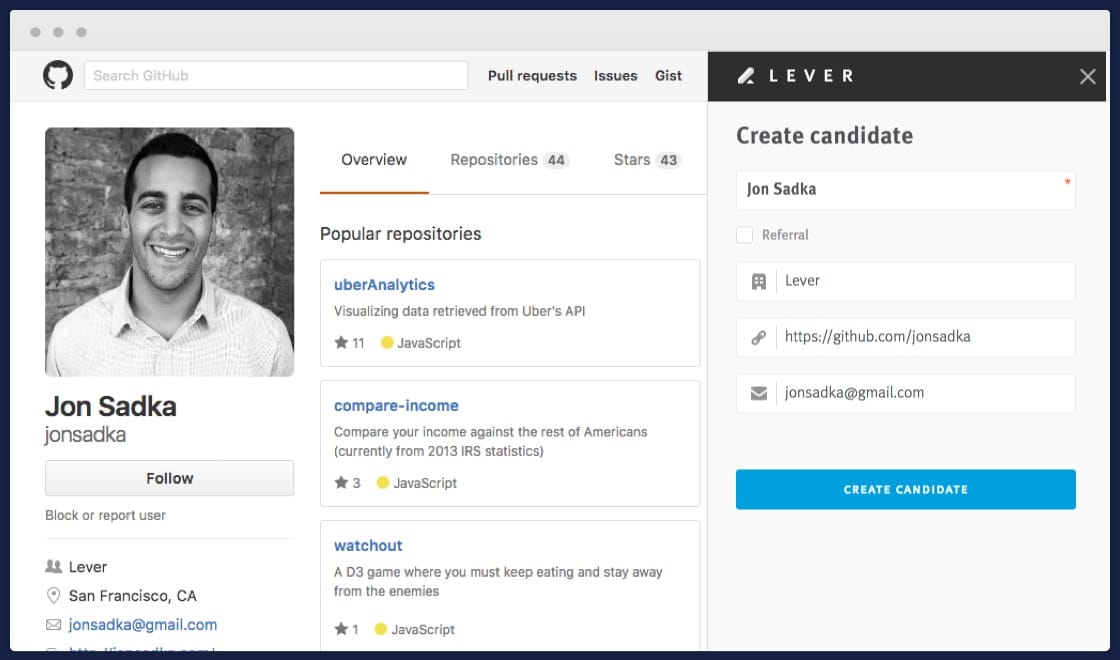Viewport: 1120px width, 660px height.
Task: Switch to the Overview tab
Action: [x=374, y=160]
